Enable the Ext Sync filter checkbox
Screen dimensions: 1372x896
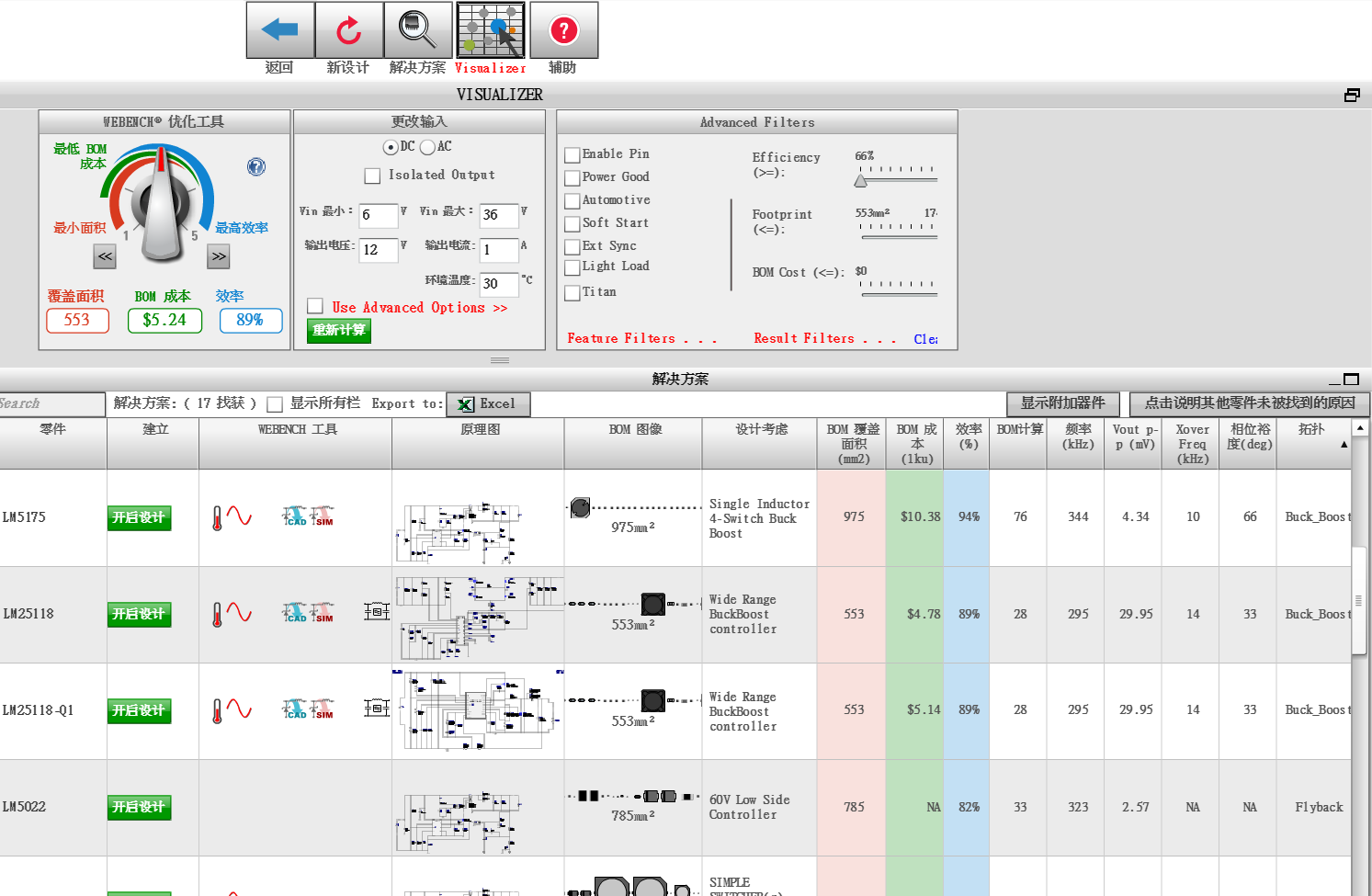coord(573,247)
